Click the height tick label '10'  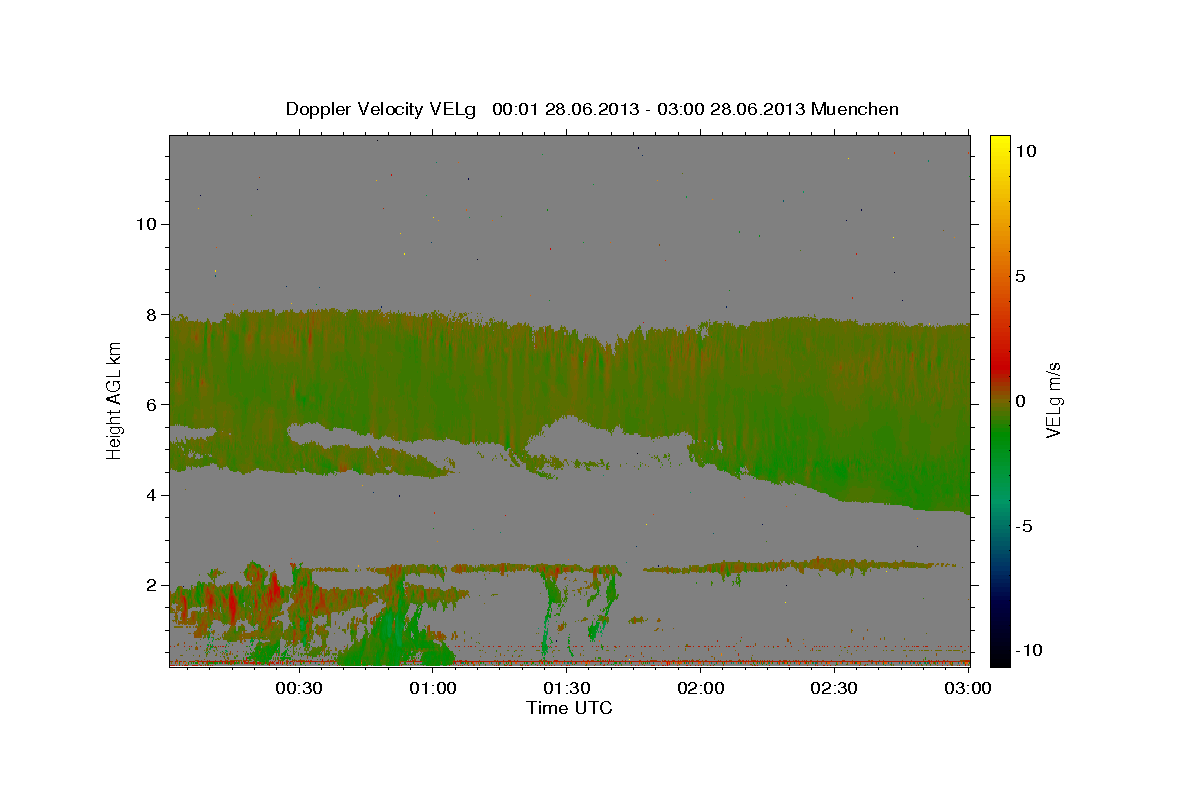pyautogui.click(x=146, y=223)
